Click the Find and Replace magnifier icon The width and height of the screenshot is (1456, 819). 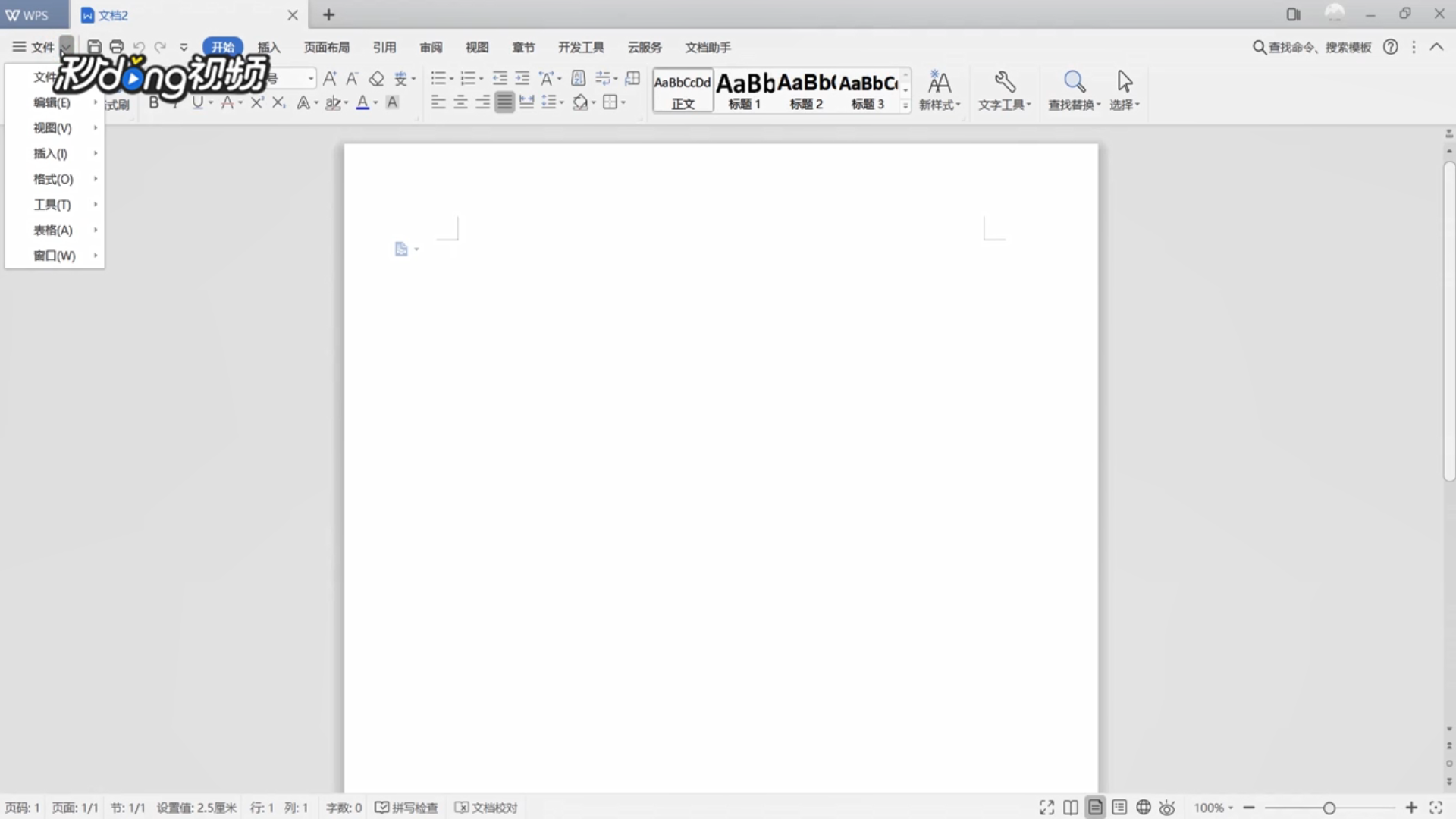pos(1074,82)
